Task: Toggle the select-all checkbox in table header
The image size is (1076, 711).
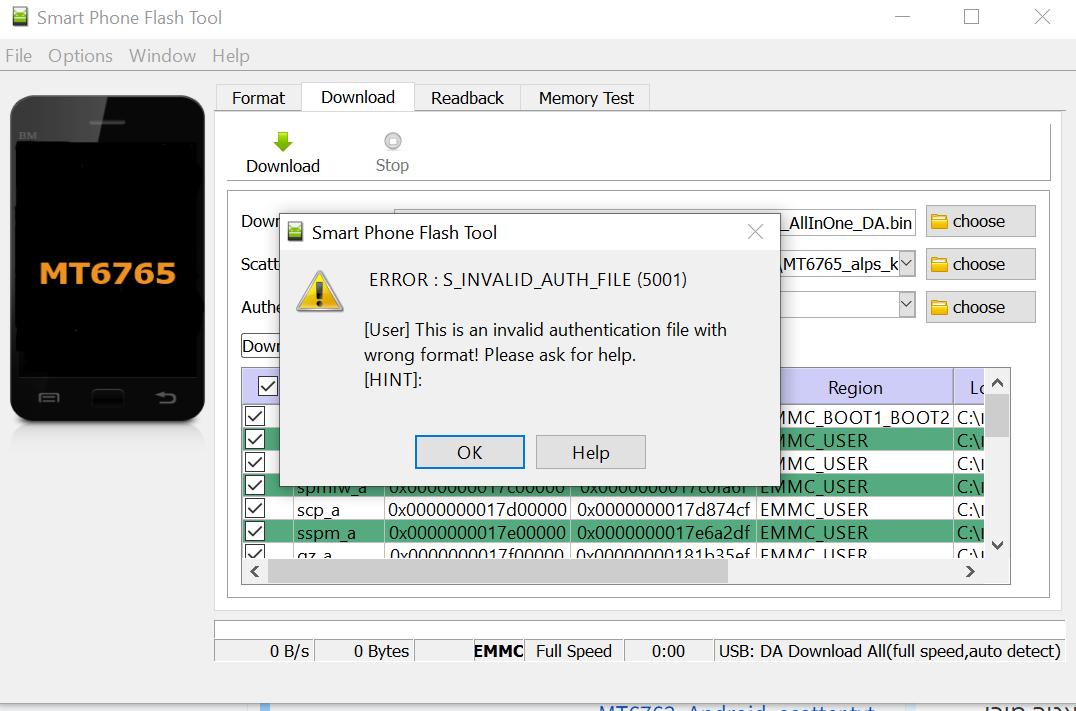Action: (268, 386)
